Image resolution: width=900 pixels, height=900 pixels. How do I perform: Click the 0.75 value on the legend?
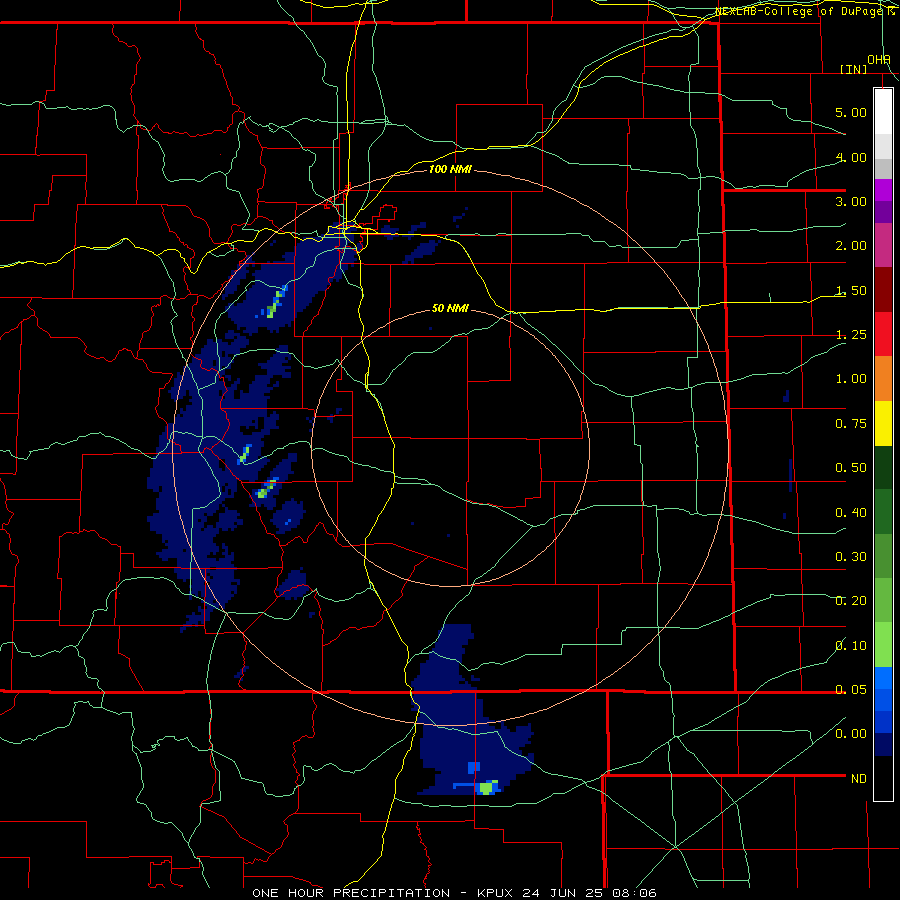(851, 424)
